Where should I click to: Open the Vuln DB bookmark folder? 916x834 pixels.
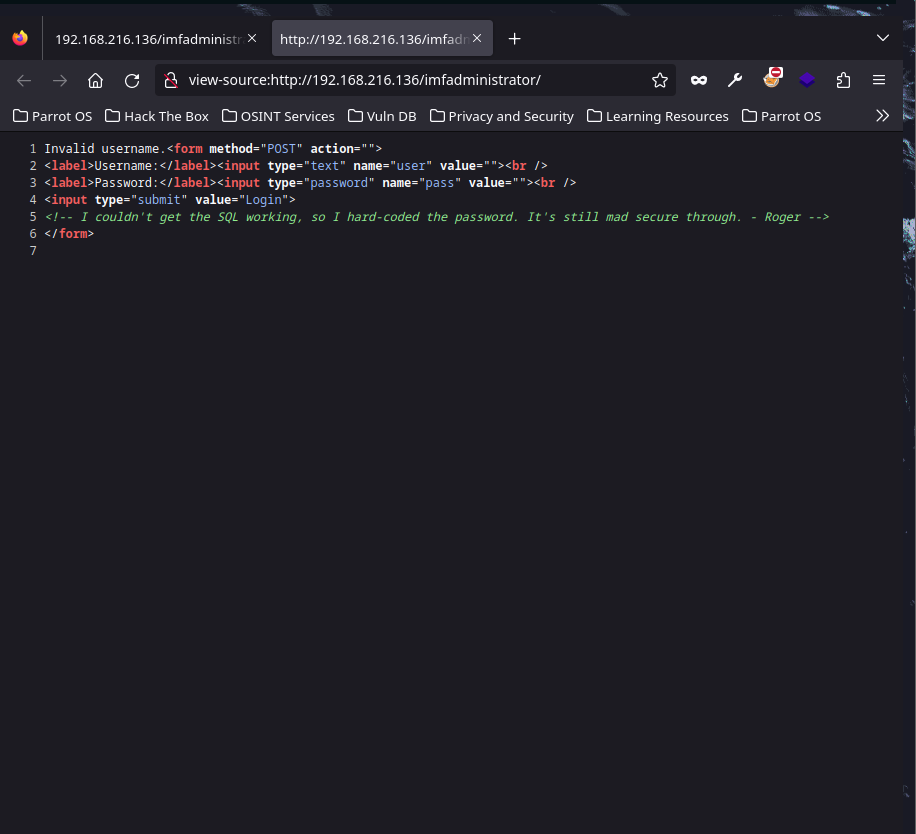[x=382, y=116]
